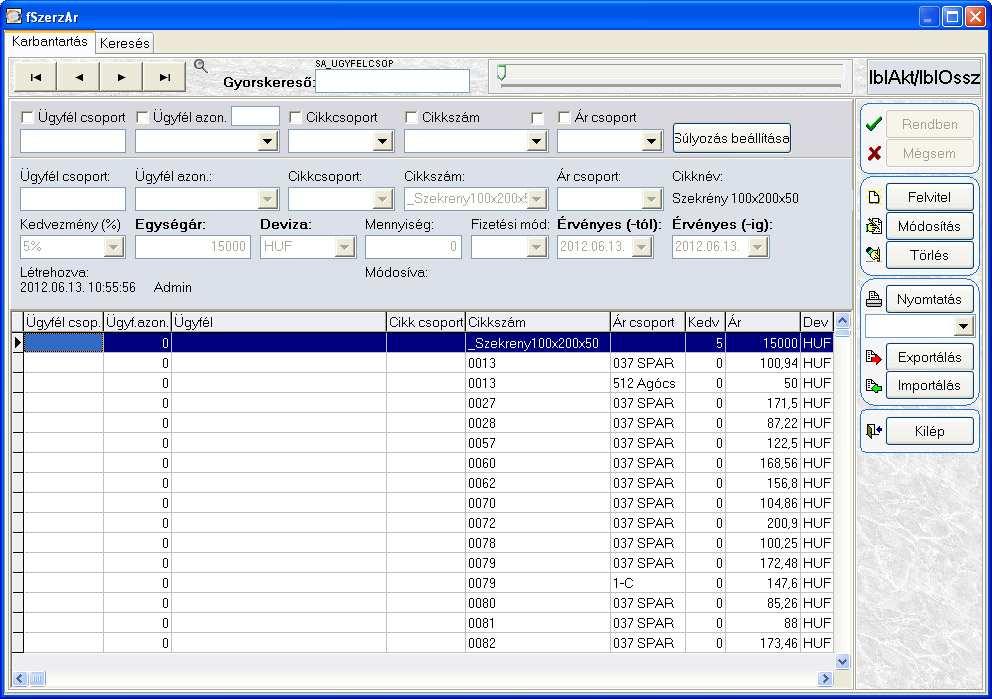Image resolution: width=992 pixels, height=699 pixels.
Task: Go to the previous record
Action: point(78,77)
